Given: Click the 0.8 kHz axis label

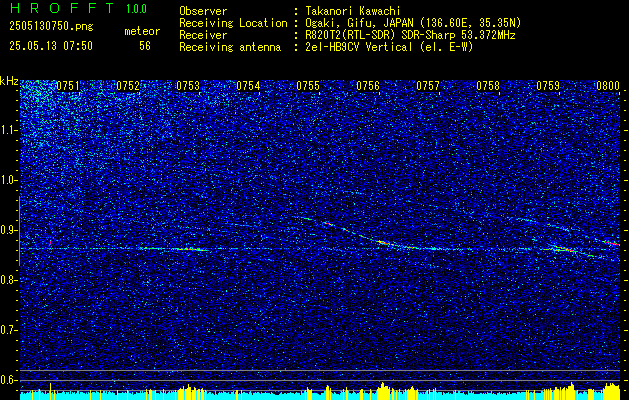Looking at the screenshot, I should click(x=8, y=280).
